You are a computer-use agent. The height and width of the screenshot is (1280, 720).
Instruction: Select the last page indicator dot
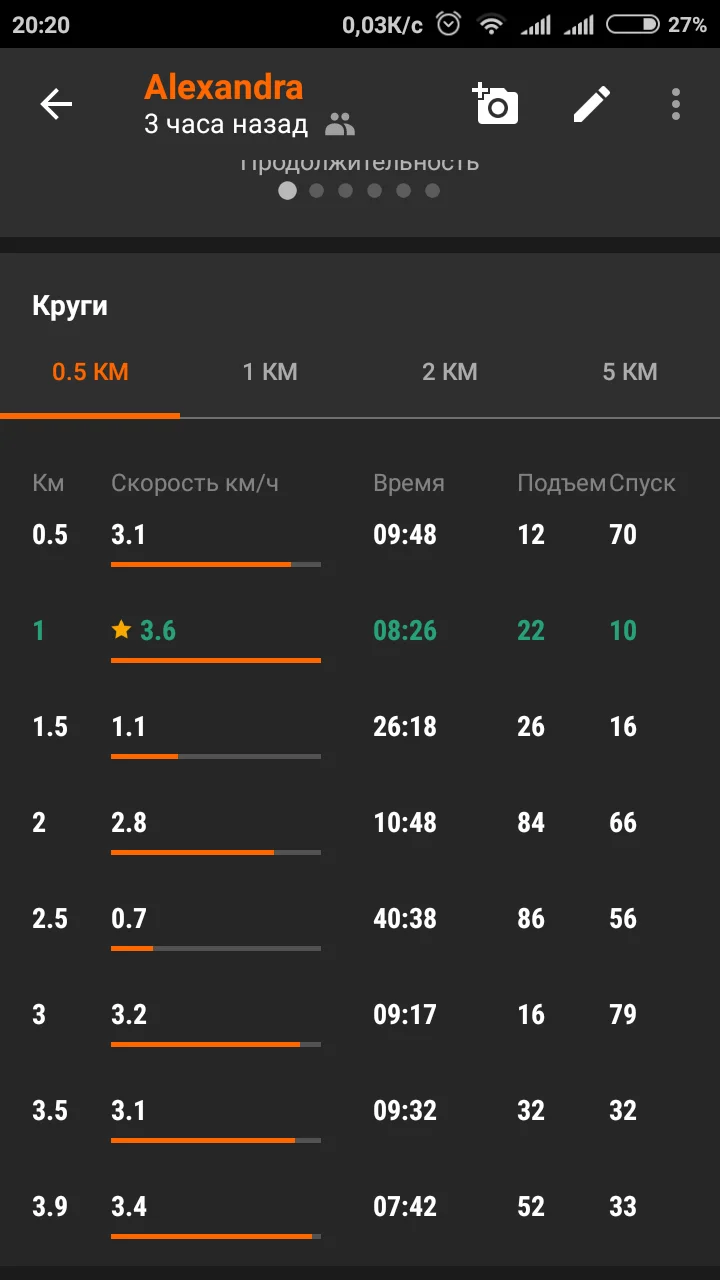click(x=432, y=191)
